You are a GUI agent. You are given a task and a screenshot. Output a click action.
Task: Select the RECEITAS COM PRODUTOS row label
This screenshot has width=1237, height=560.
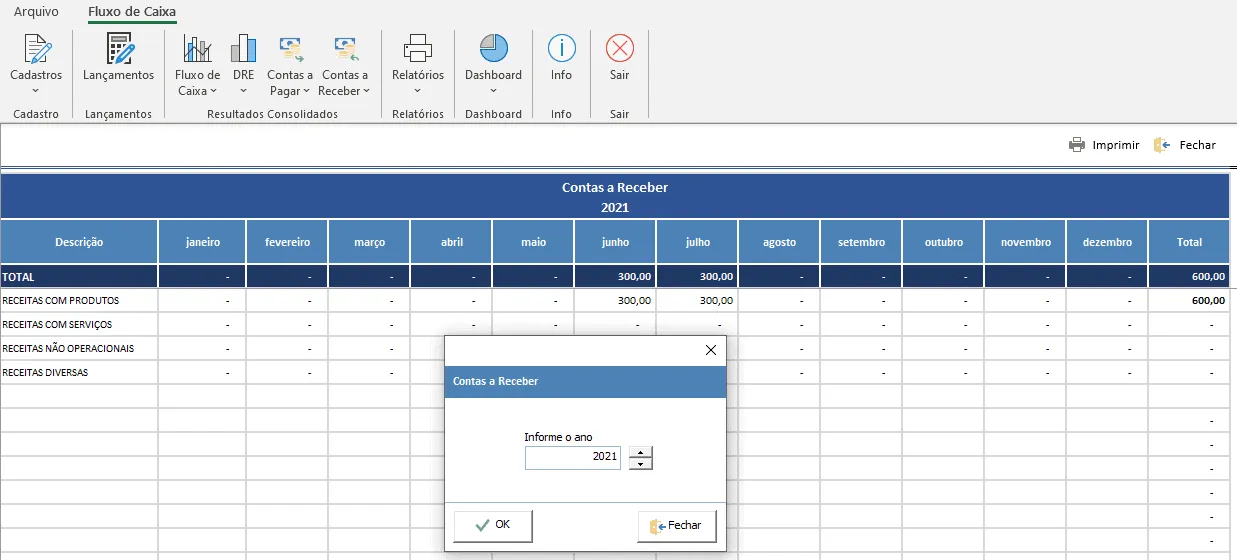tap(61, 300)
